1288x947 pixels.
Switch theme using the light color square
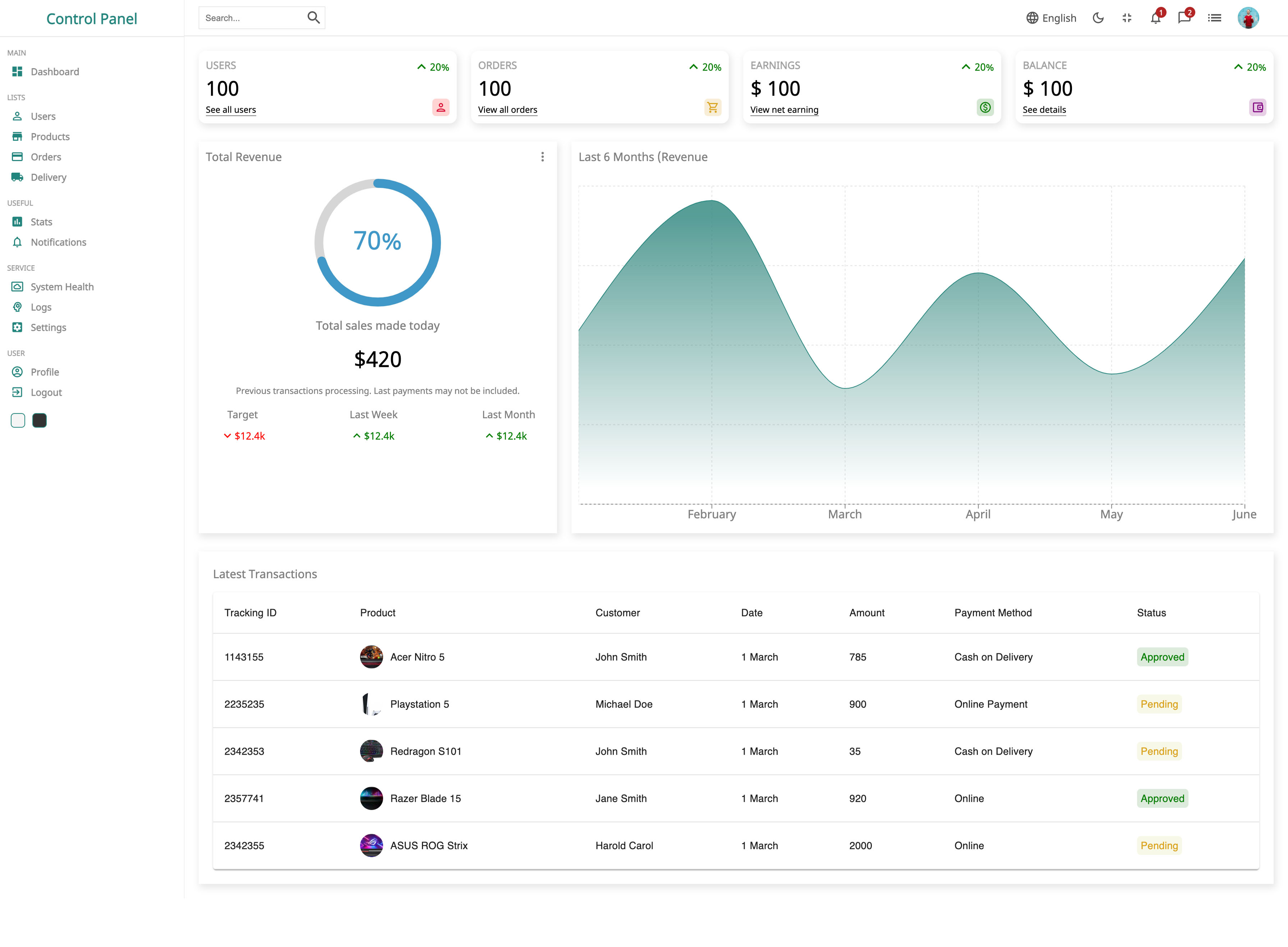pos(18,420)
